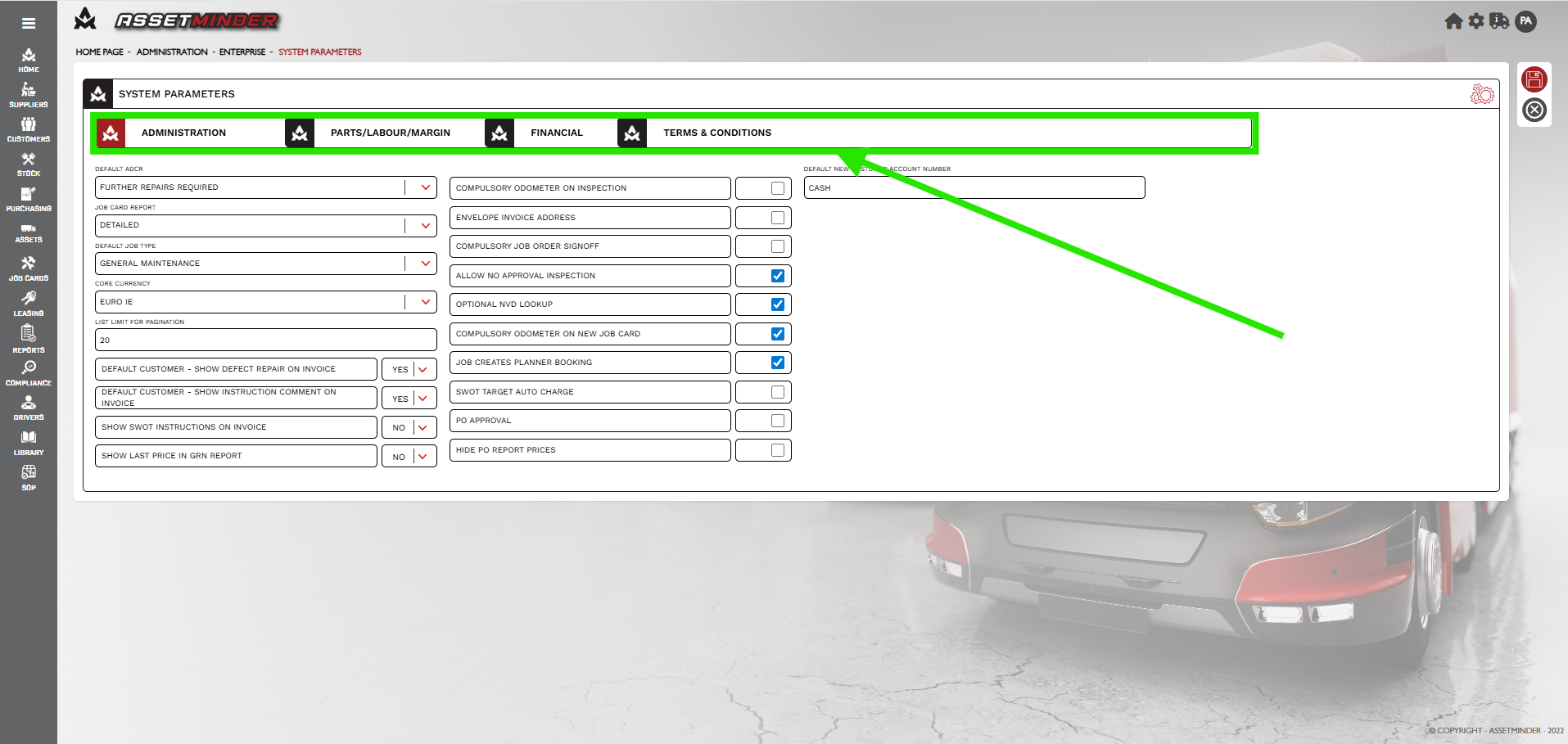
Task: Expand Show SWOT Instructions on Invoice dropdown
Action: click(x=423, y=427)
